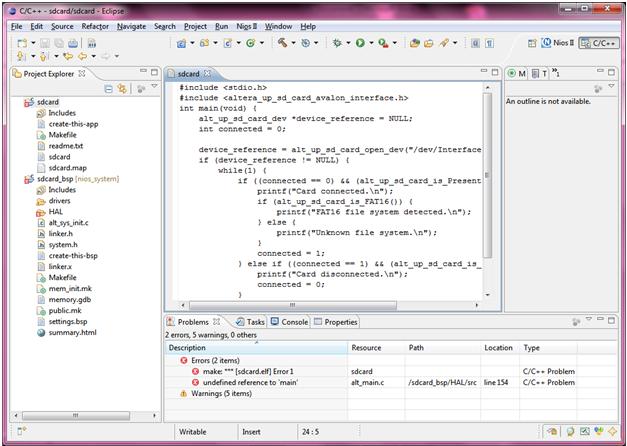
Task: Expand the Warnings (5 items) group
Action: point(172,393)
